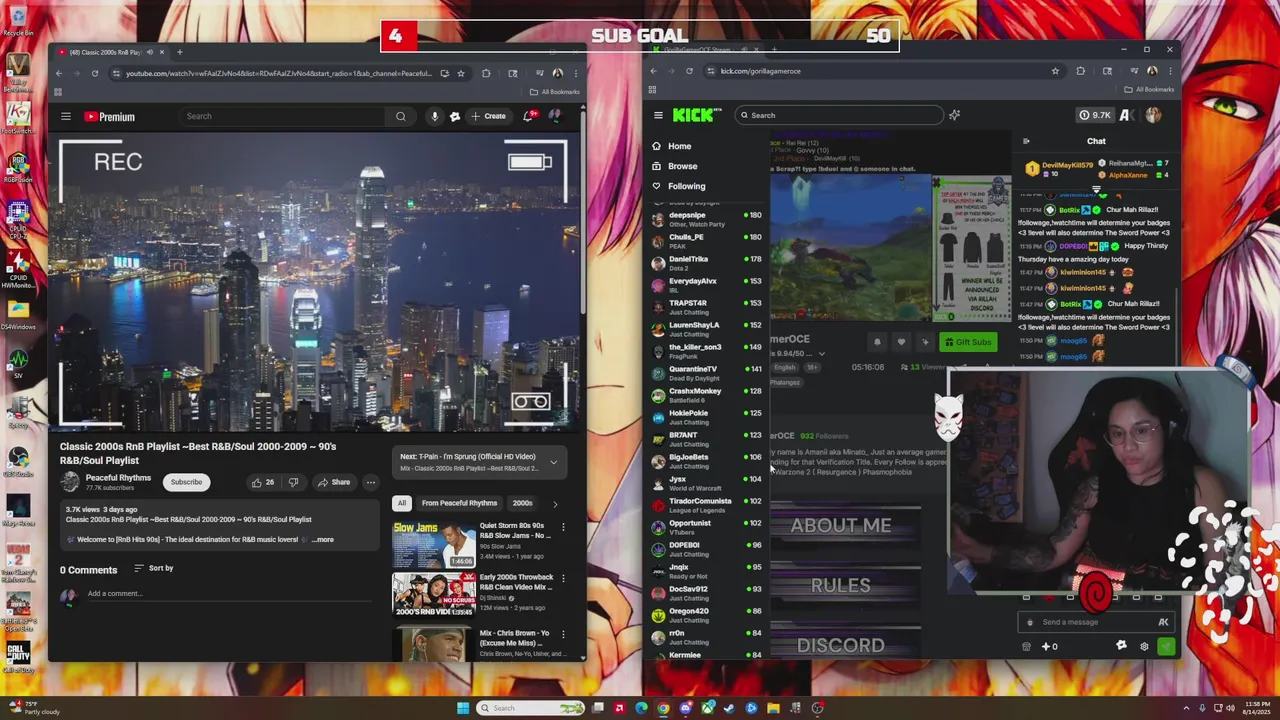Collapse the Kick chat panel

1026,141
